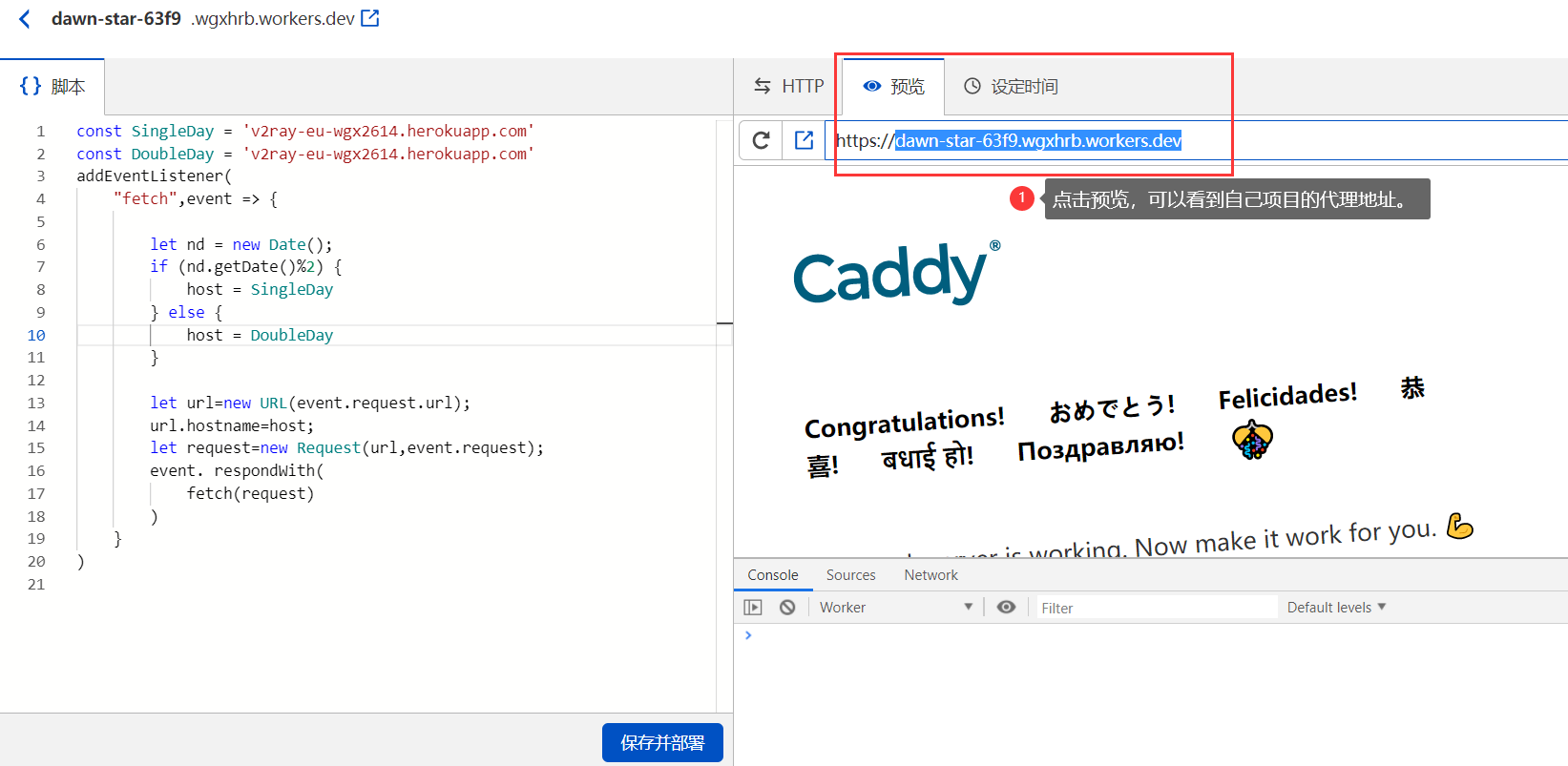Click the 'fetch(request)' code line
The image size is (1568, 766).
250,493
